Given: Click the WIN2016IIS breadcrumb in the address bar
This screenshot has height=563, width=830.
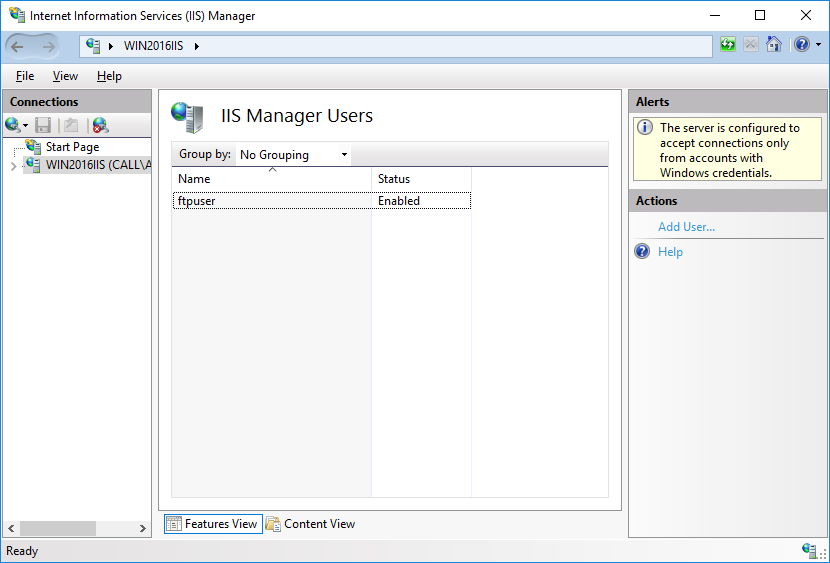Looking at the screenshot, I should [154, 46].
